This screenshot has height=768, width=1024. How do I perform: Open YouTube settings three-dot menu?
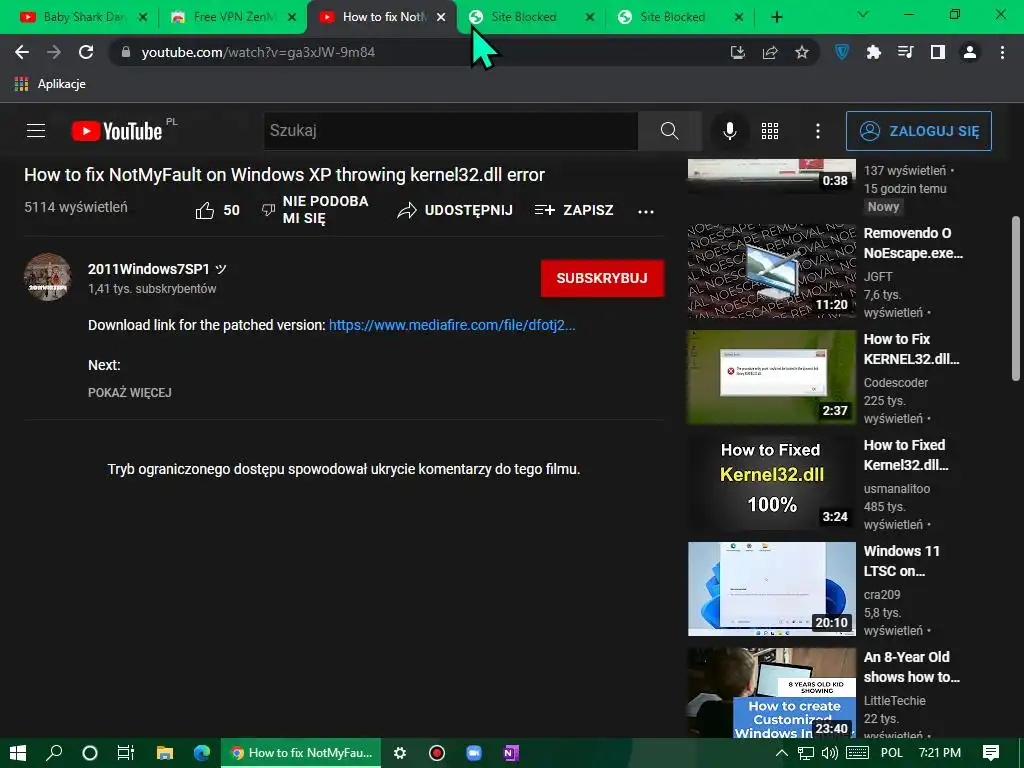click(818, 131)
